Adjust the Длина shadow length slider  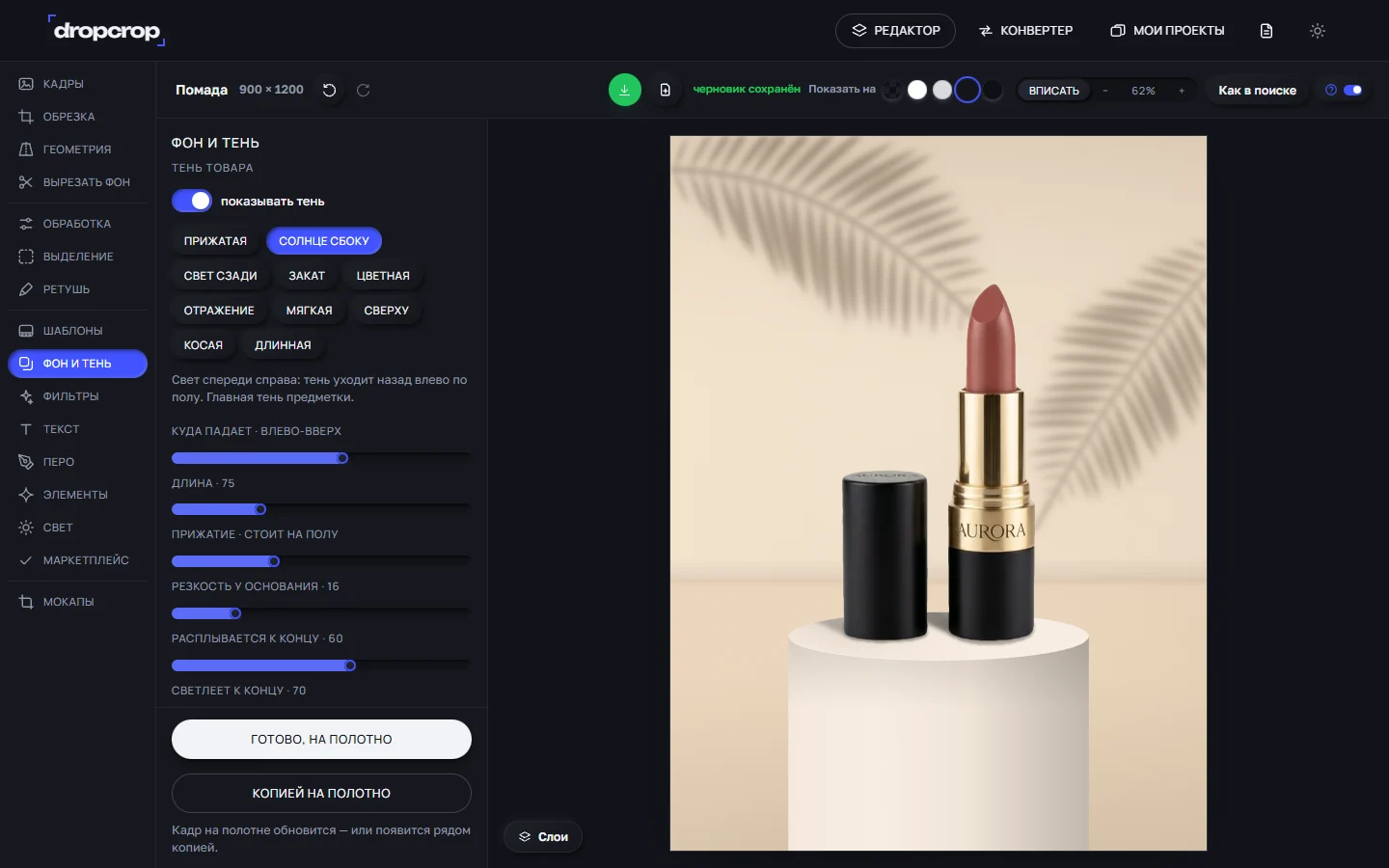(321, 509)
